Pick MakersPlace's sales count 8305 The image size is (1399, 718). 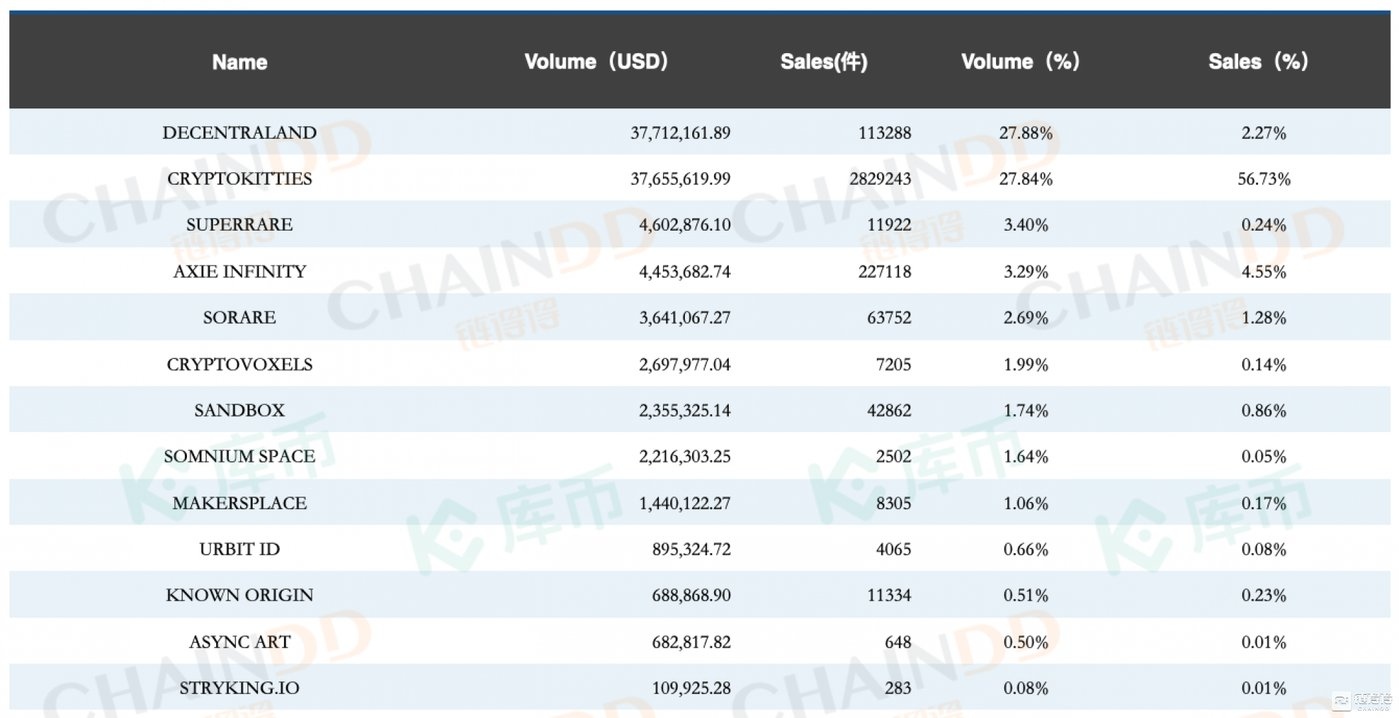tap(893, 504)
